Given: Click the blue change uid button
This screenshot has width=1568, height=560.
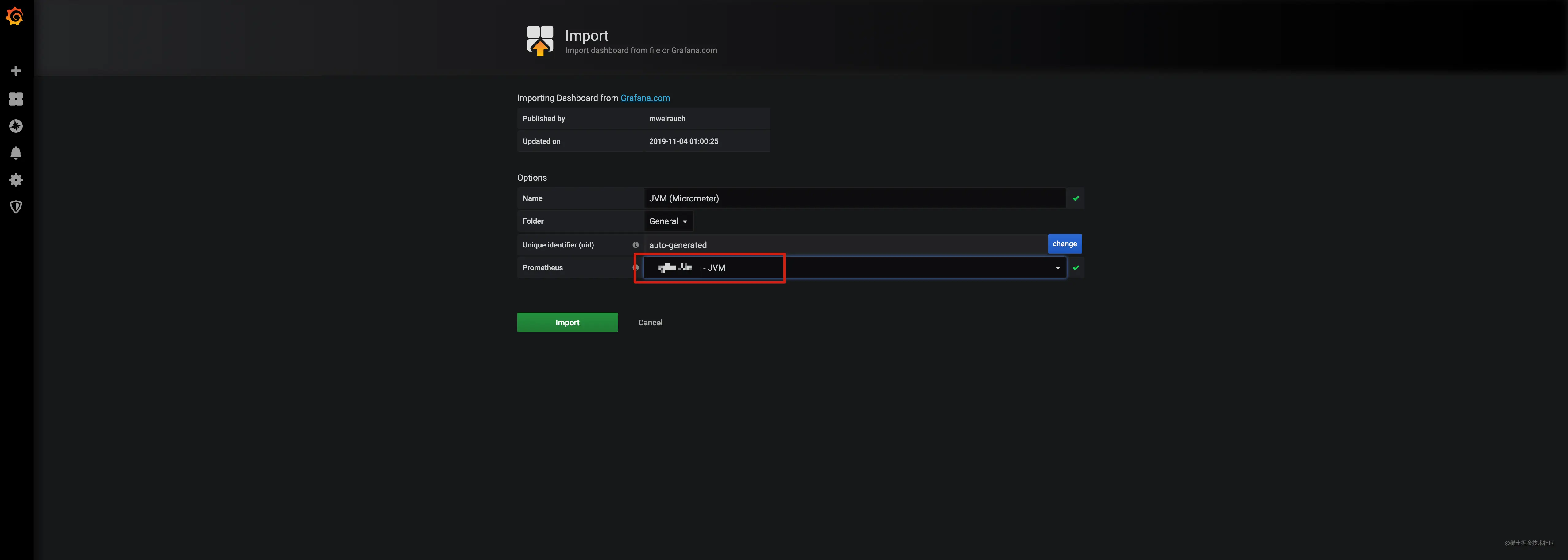Looking at the screenshot, I should tap(1064, 244).
